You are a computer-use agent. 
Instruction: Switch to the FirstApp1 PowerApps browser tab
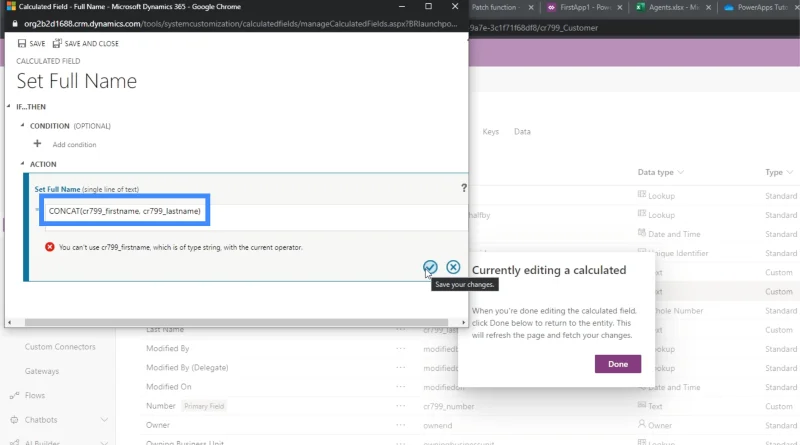pyautogui.click(x=583, y=7)
